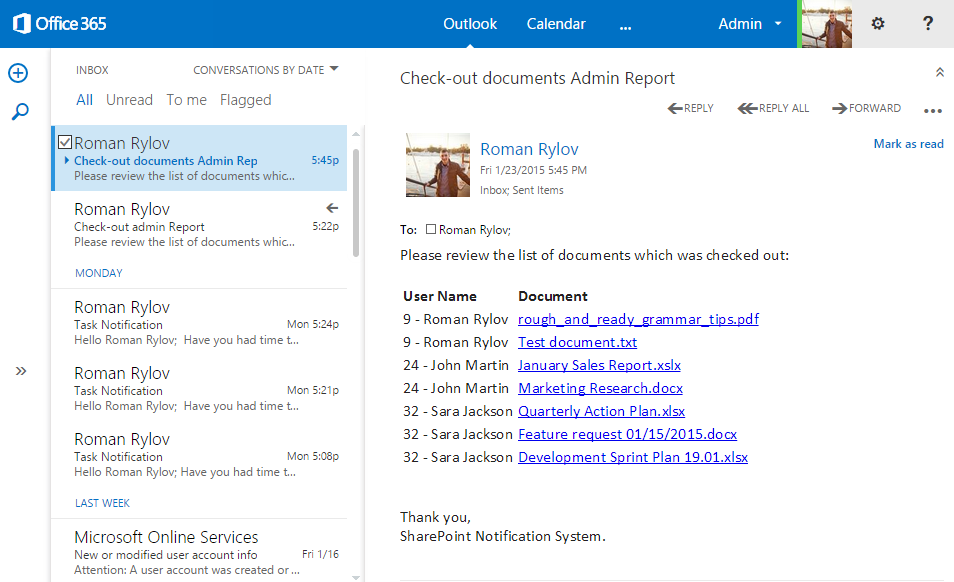Open more actions with the ellipsis icon

pos(933,110)
